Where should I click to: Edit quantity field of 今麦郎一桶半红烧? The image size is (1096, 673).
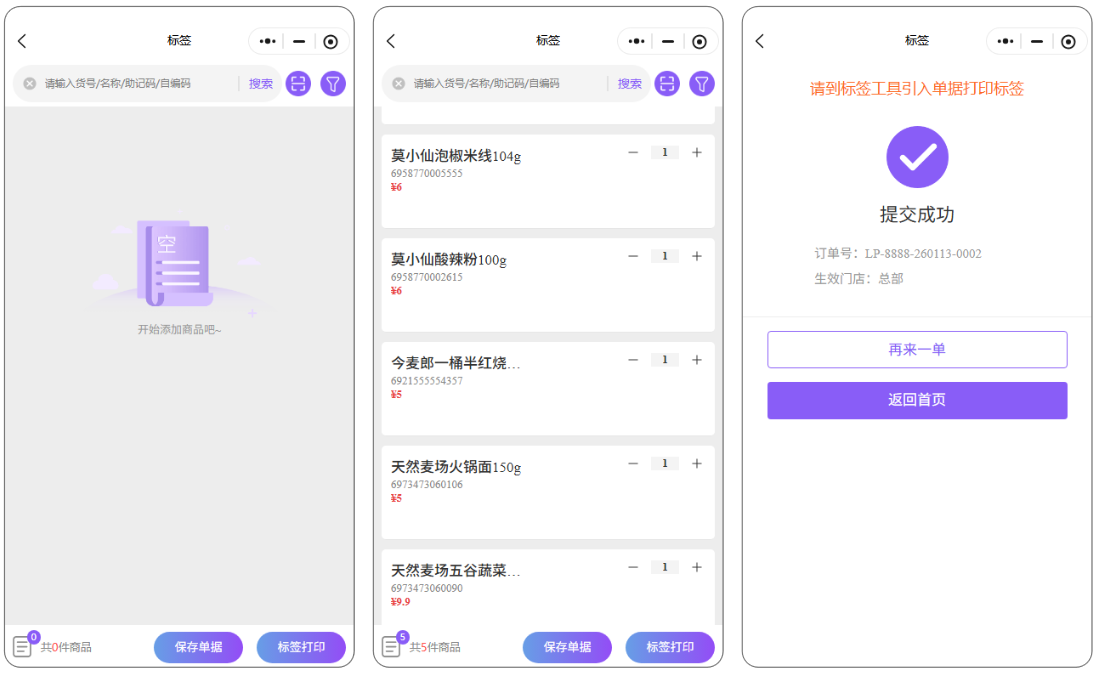[665, 360]
